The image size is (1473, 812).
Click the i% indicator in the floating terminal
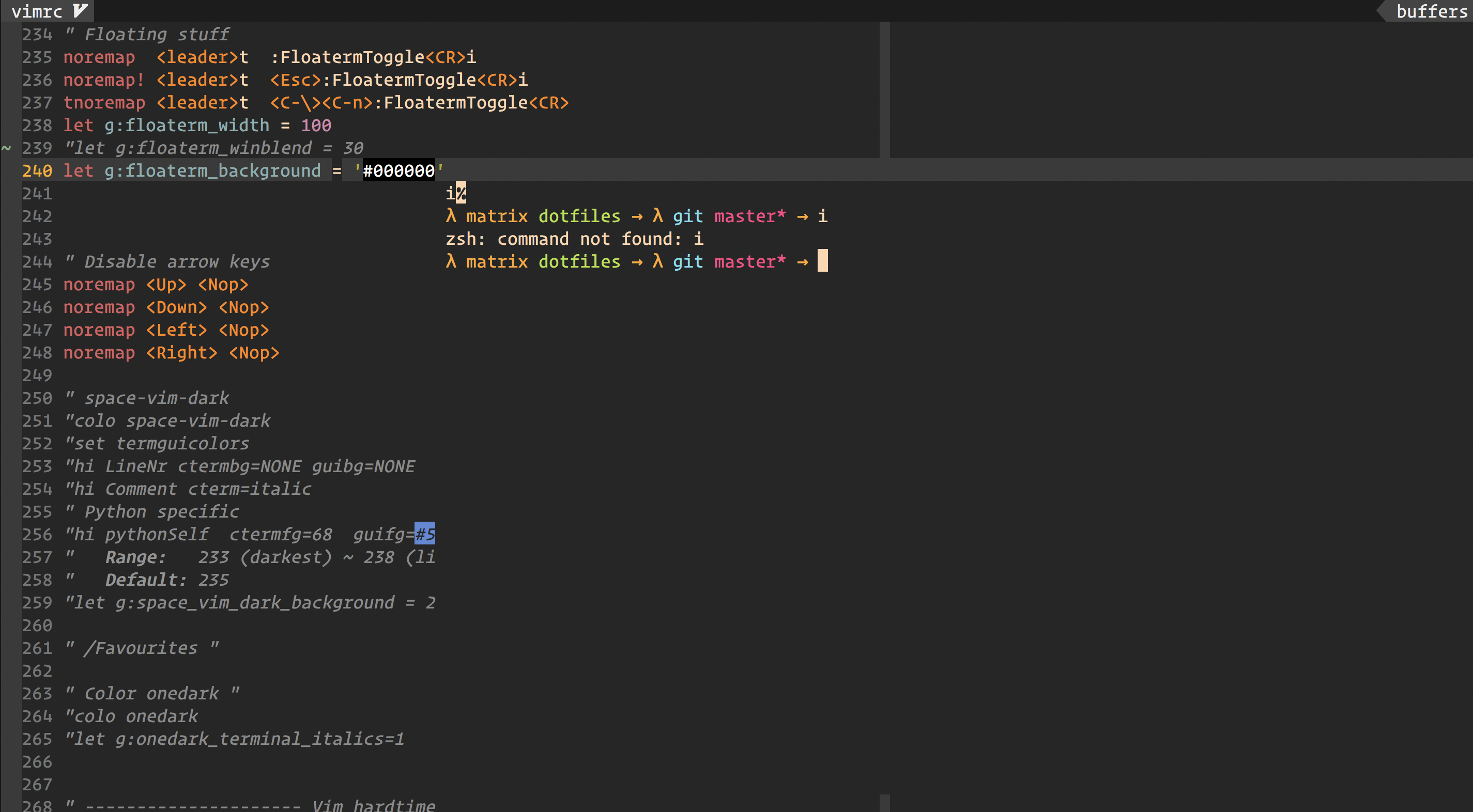click(455, 193)
